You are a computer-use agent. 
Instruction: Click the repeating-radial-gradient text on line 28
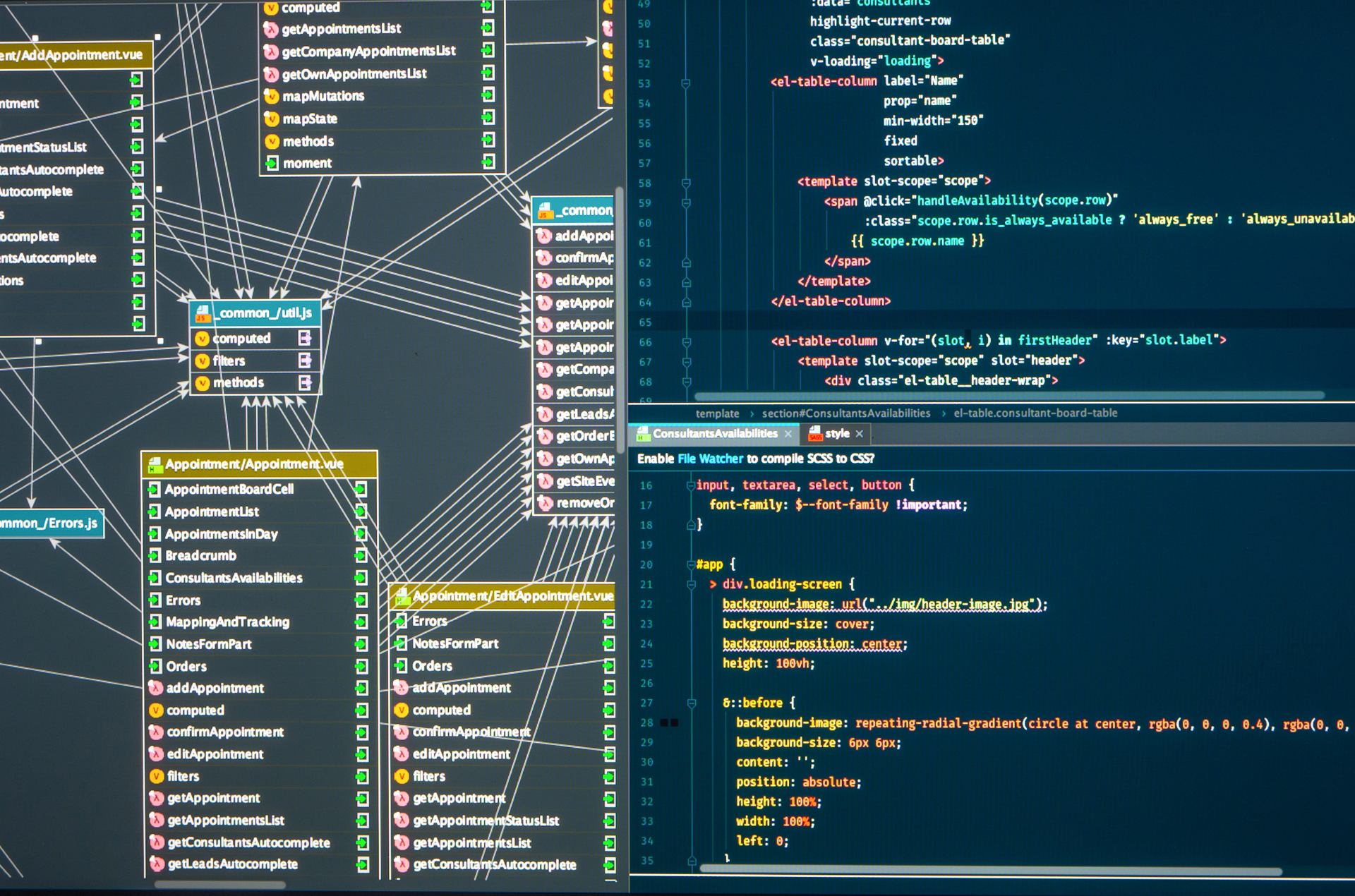pyautogui.click(x=938, y=723)
